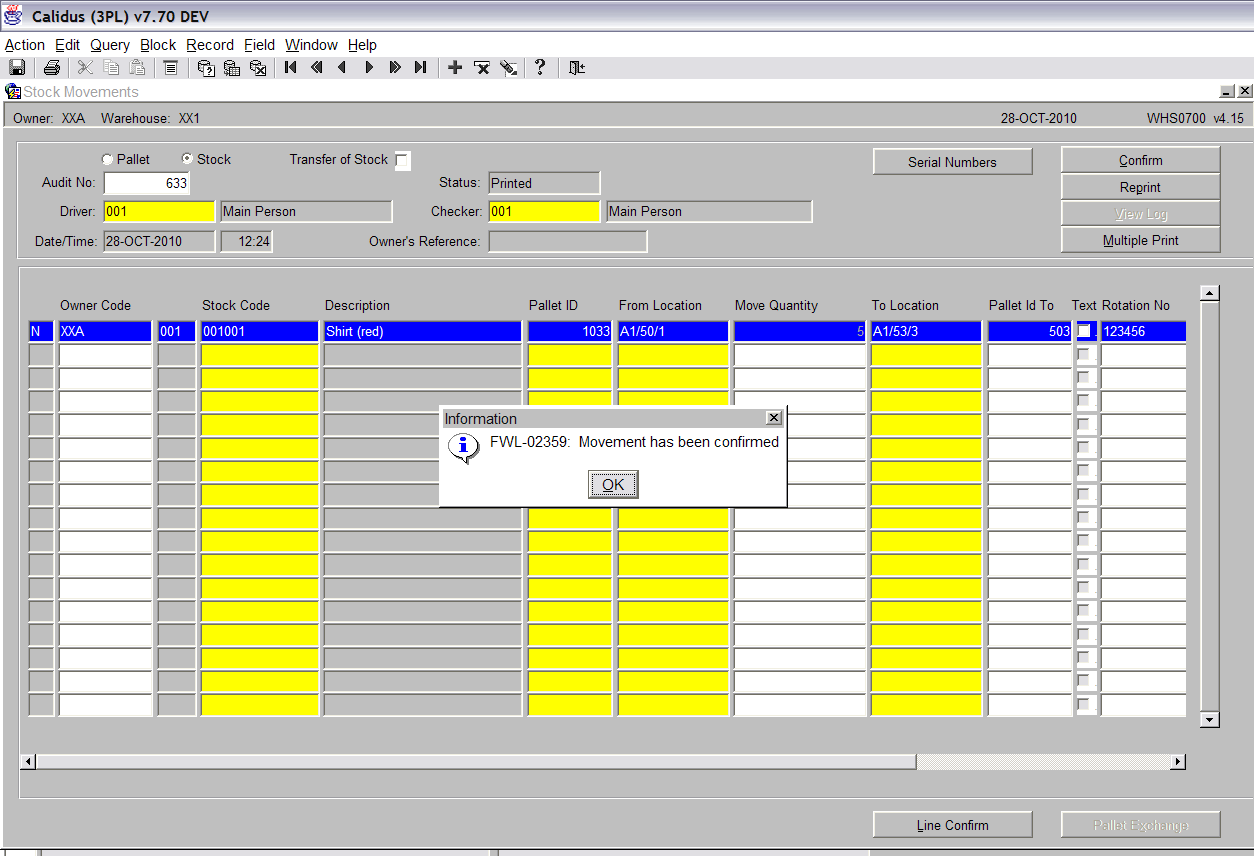Click the Copy toolbar icon
Viewport: 1254px width, 856px height.
(x=112, y=67)
